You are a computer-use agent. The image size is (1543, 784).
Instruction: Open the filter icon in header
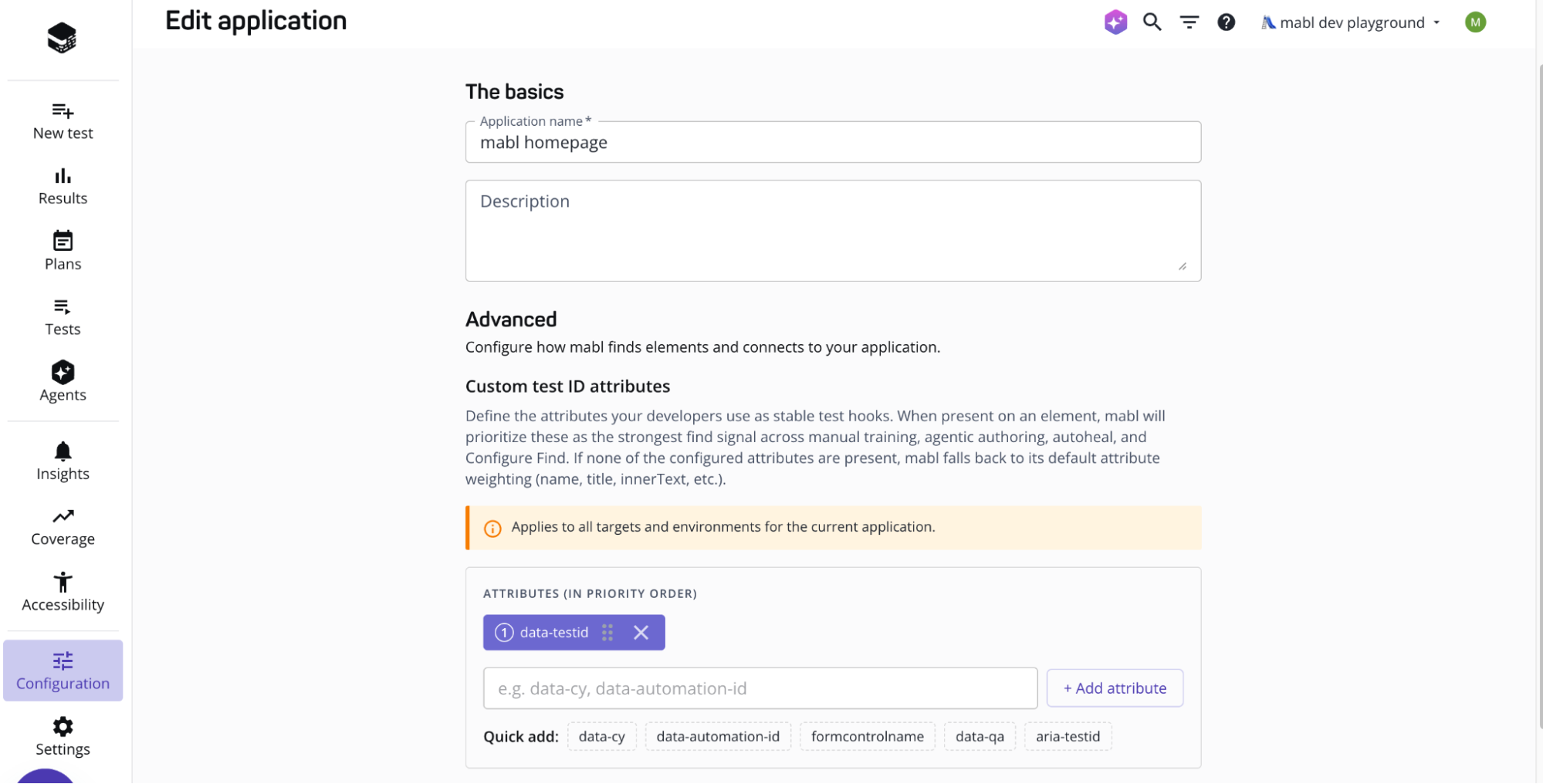pos(1189,22)
